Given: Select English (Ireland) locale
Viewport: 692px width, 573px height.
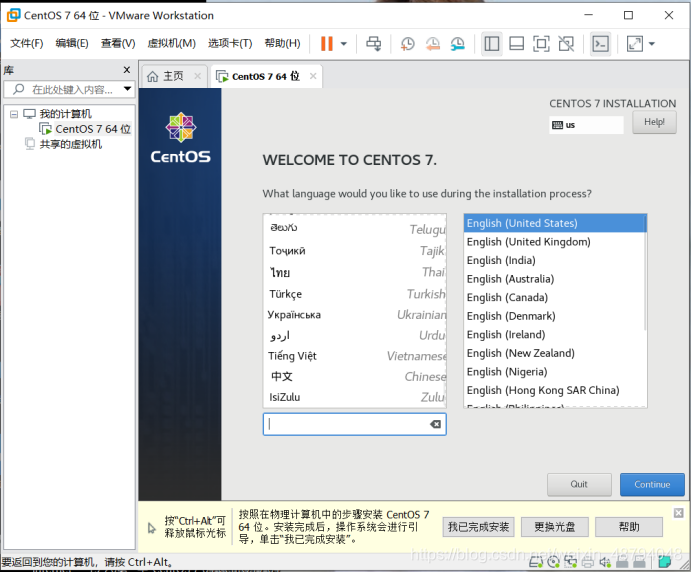Looking at the screenshot, I should [554, 335].
